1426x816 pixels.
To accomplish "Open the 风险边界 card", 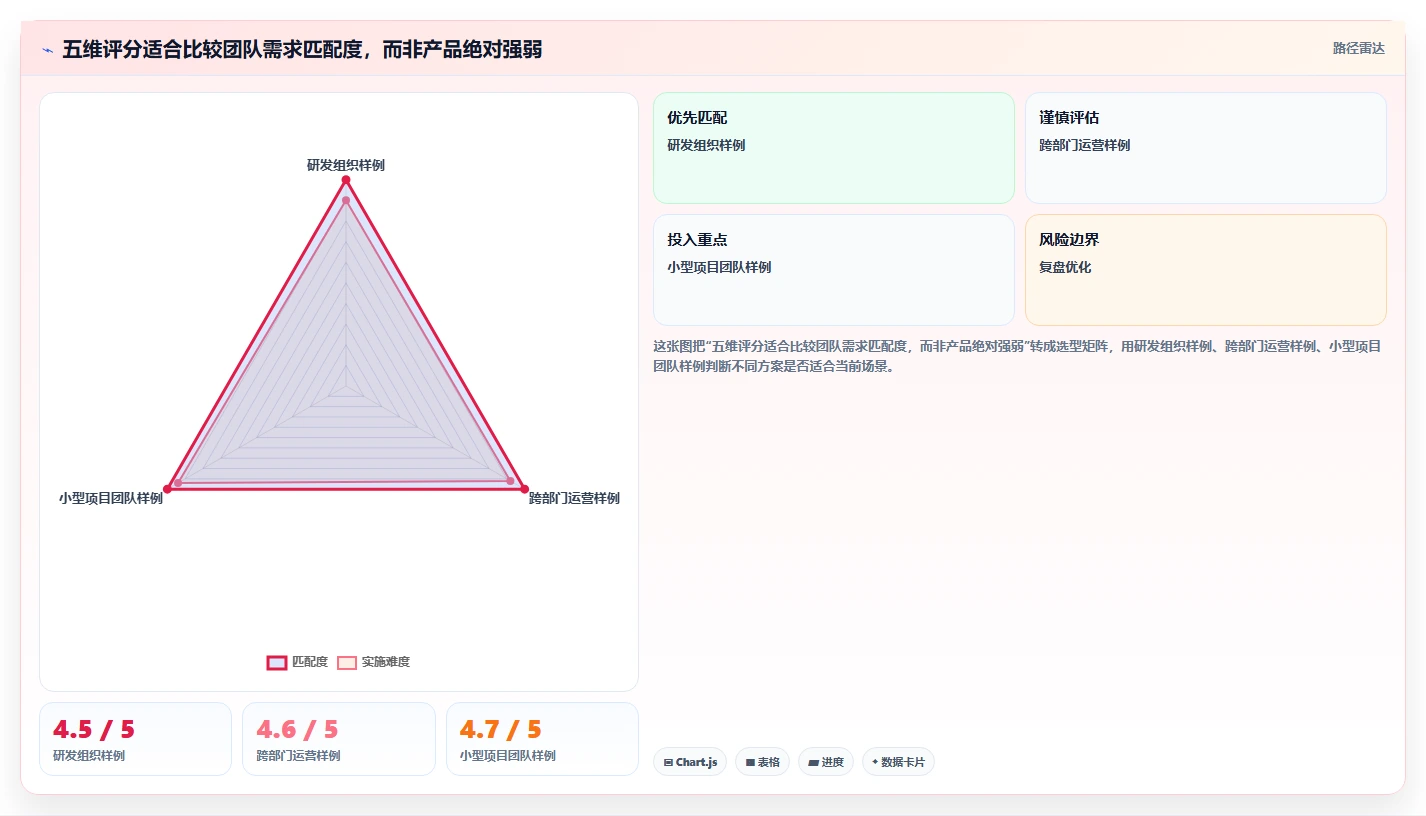I will 1206,270.
